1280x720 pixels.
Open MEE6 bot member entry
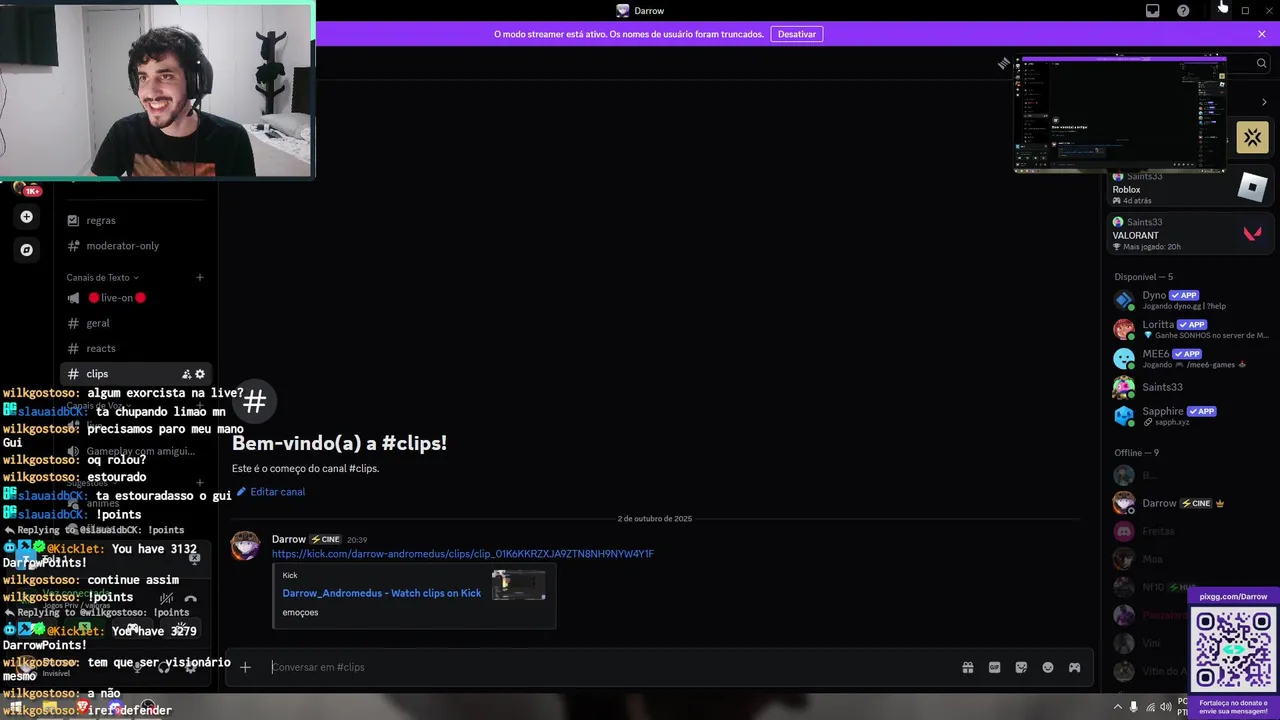tap(1190, 358)
